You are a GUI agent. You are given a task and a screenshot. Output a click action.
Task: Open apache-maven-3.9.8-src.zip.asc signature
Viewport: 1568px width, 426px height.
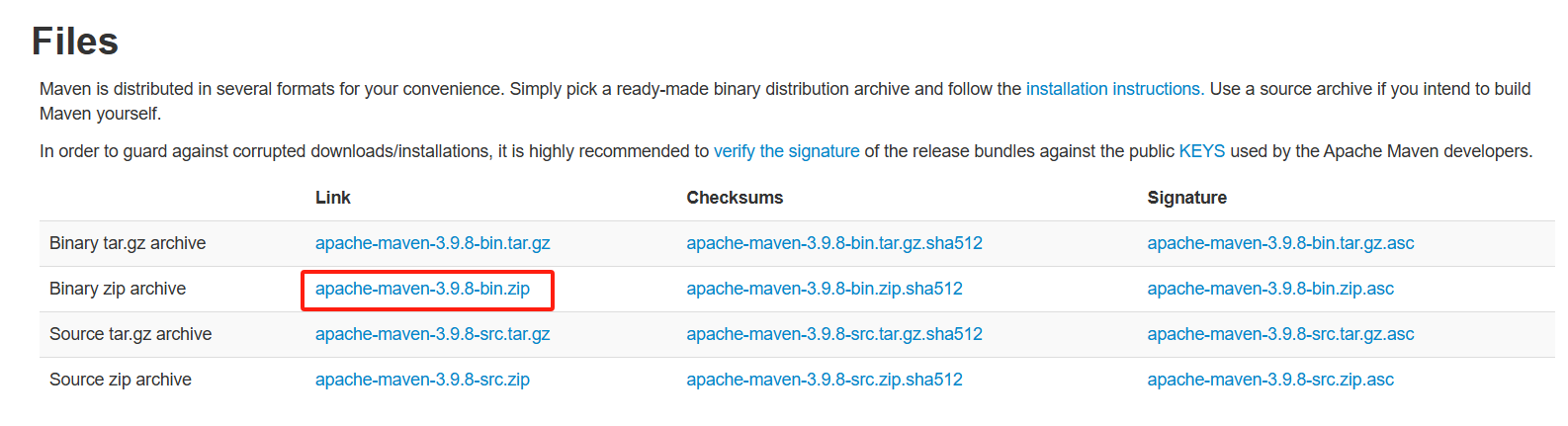pyautogui.click(x=1270, y=380)
